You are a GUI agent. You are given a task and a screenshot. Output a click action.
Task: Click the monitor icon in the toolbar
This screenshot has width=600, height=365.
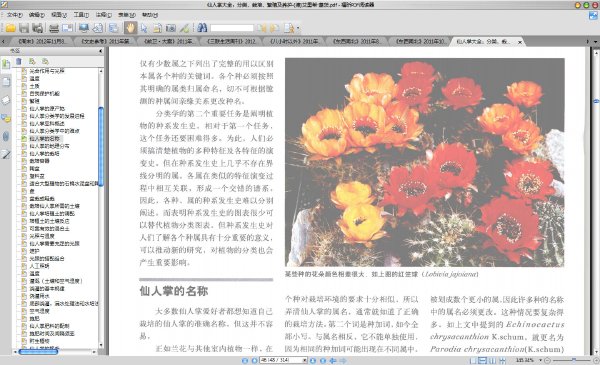click(x=83, y=28)
